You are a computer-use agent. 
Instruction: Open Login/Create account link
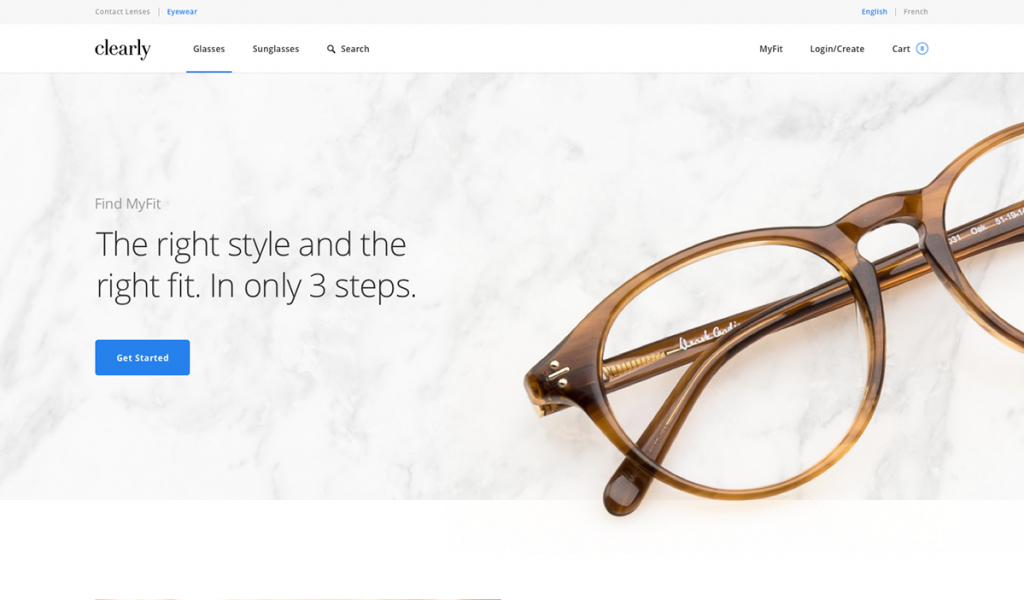837,49
